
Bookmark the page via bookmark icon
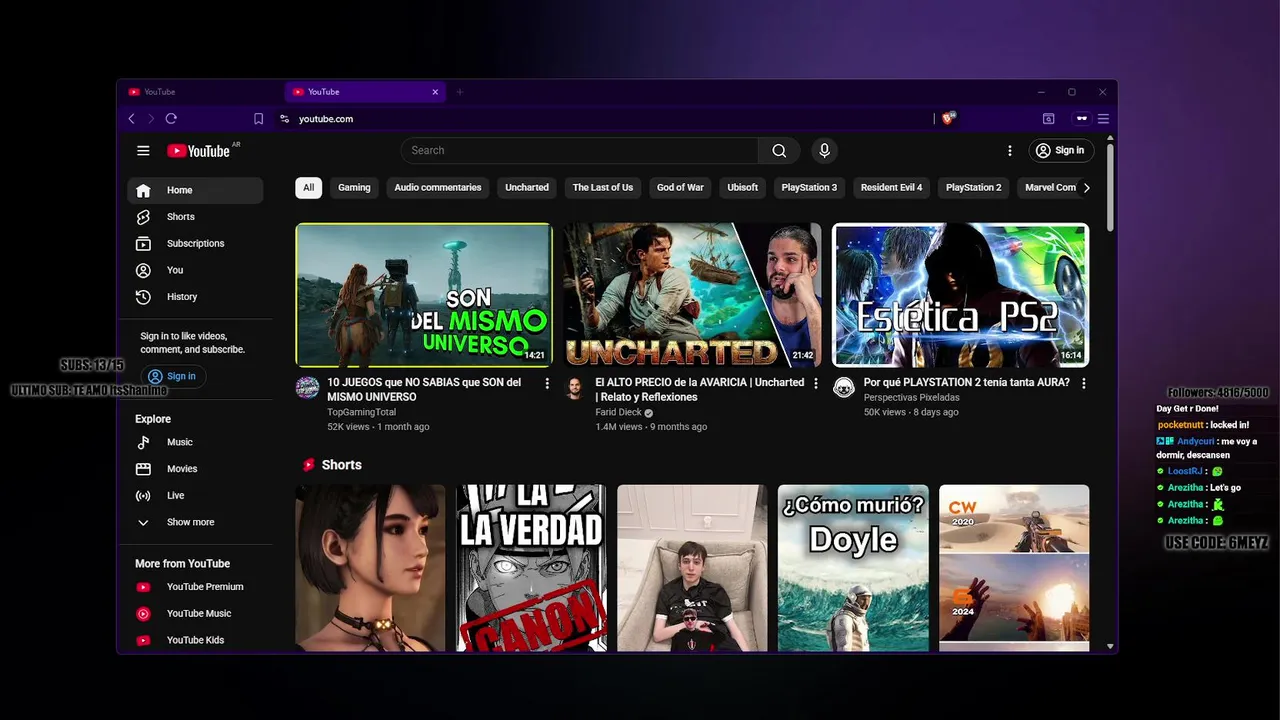click(x=258, y=119)
